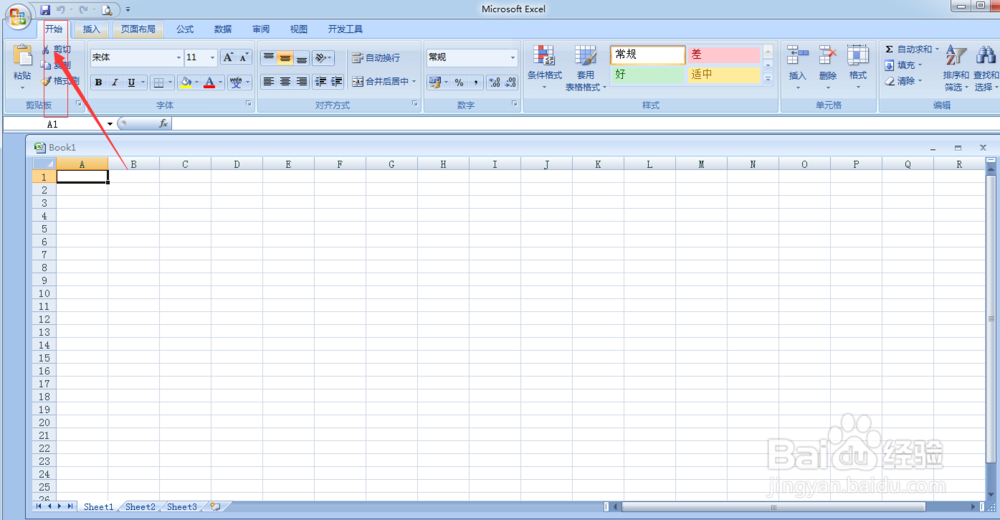Toggle middle vertical alignment
Screen dimensions: 1000x520
pyautogui.click(x=285, y=57)
